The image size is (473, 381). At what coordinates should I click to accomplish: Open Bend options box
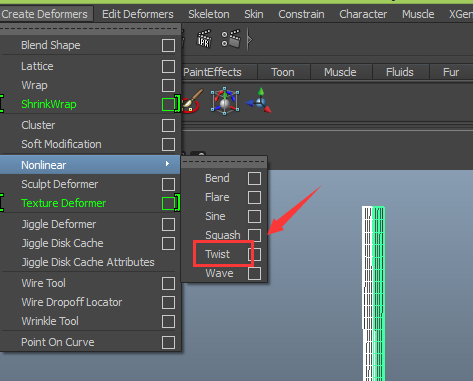254,178
